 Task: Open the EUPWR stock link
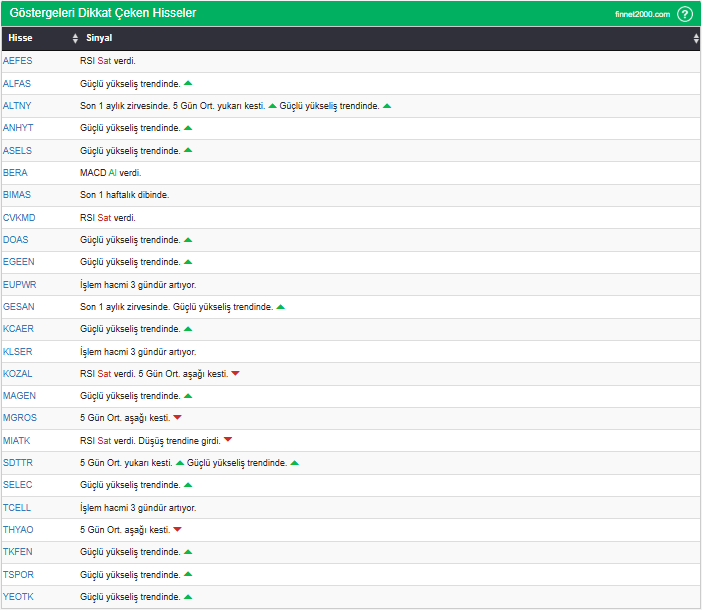19,285
